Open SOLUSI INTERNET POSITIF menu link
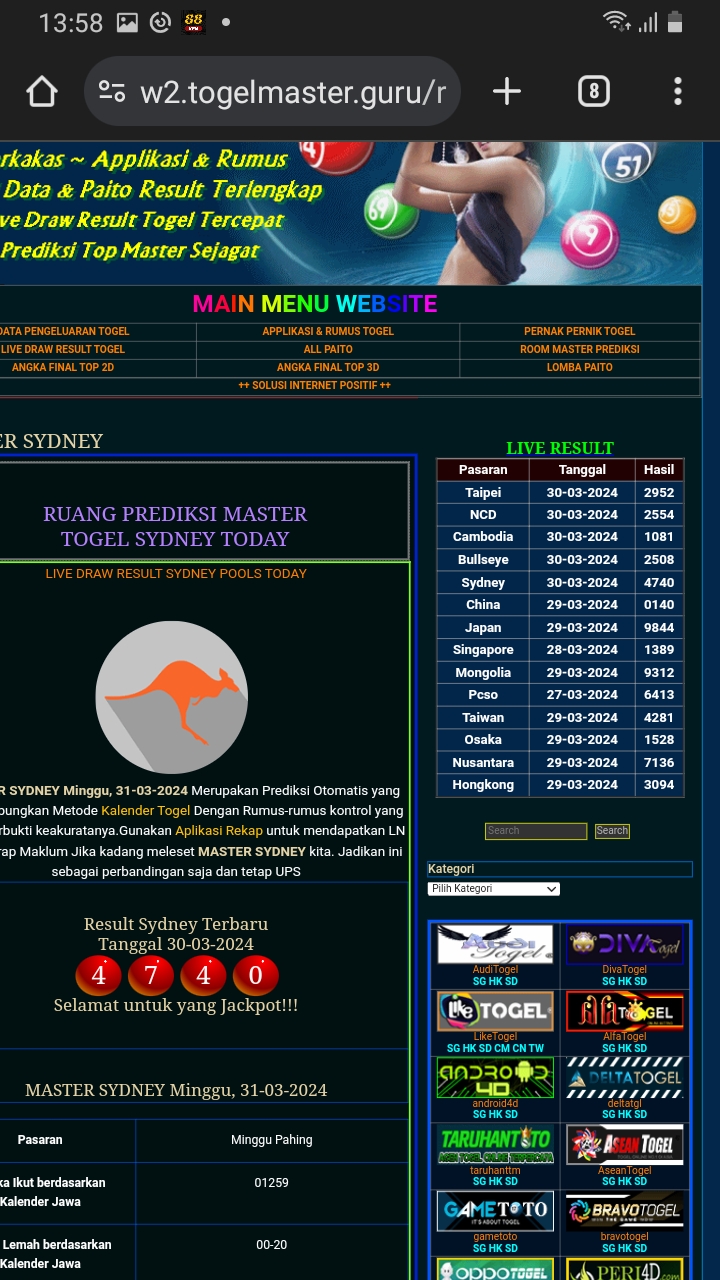This screenshot has height=1280, width=720. tap(314, 386)
